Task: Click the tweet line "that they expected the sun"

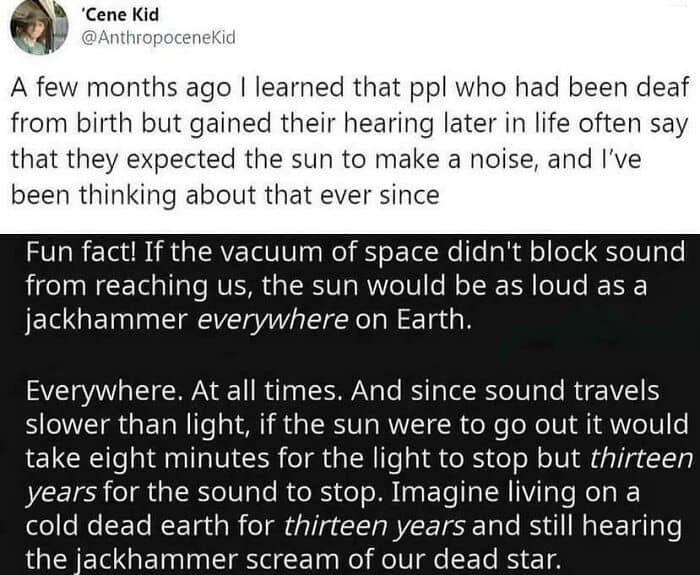Action: (326, 160)
